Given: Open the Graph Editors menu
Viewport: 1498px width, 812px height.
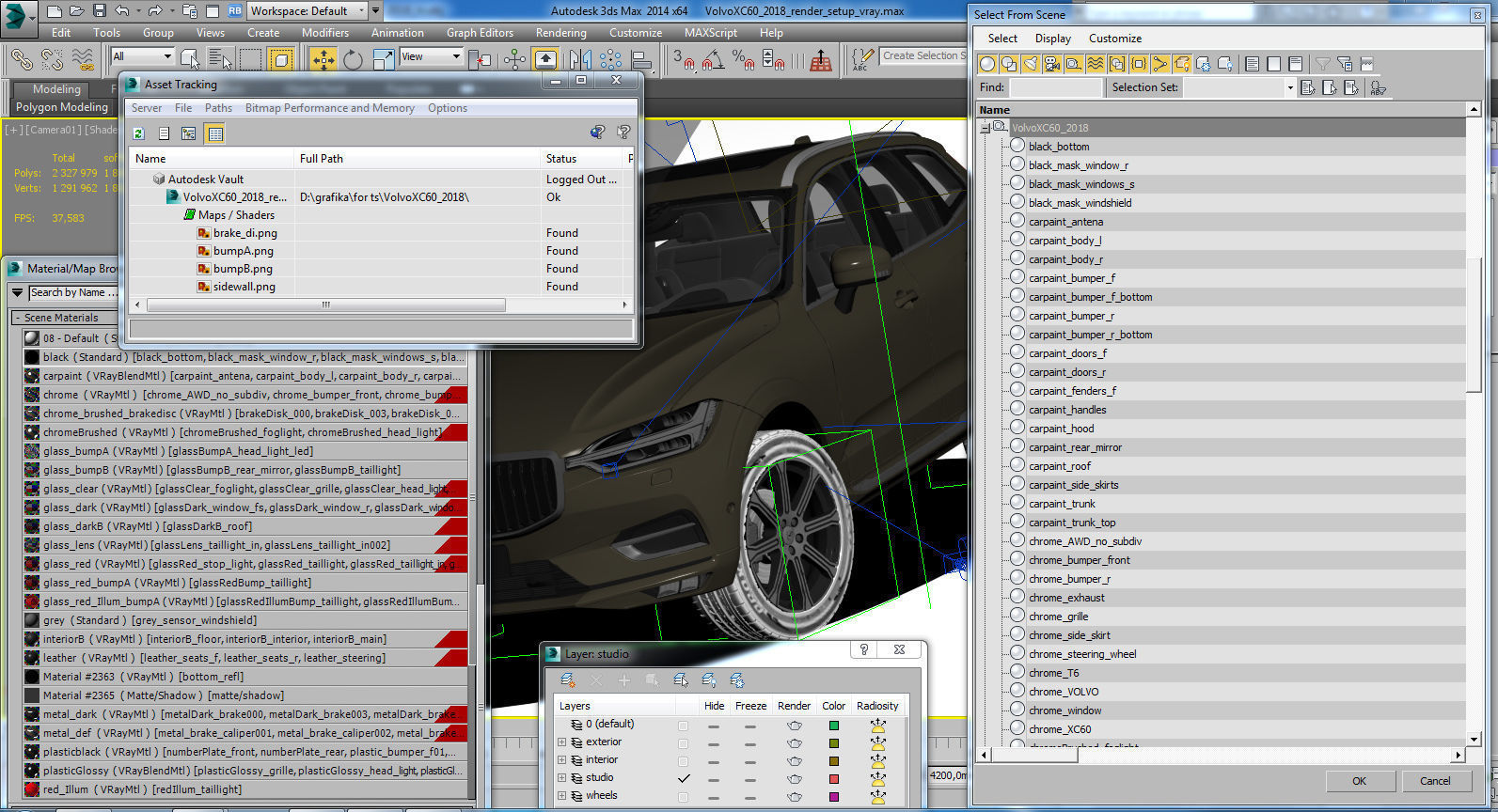Looking at the screenshot, I should (x=480, y=32).
